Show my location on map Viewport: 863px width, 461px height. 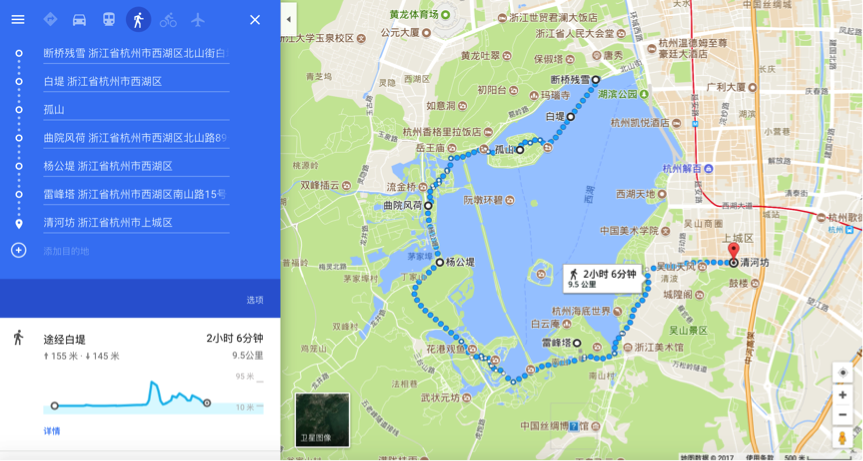pos(842,372)
